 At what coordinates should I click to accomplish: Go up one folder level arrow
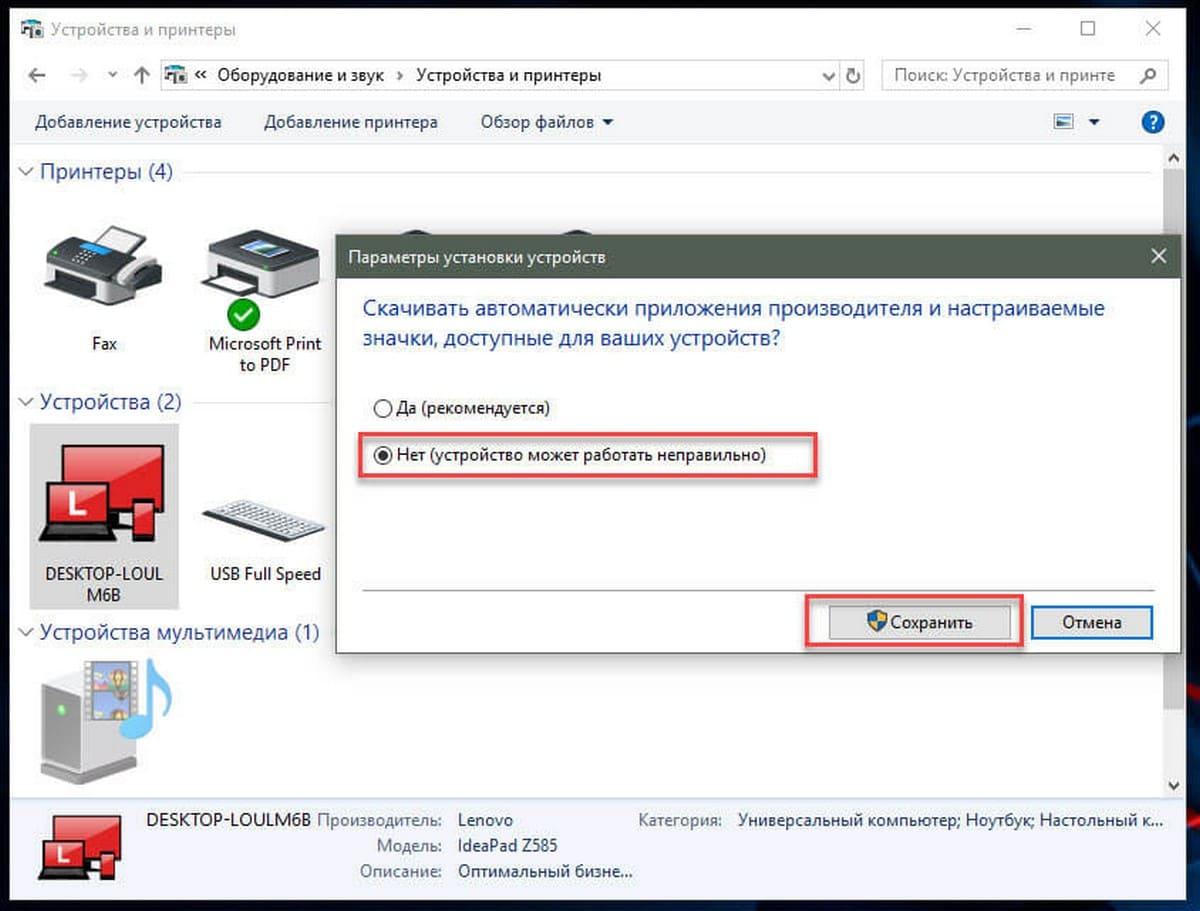(x=142, y=75)
